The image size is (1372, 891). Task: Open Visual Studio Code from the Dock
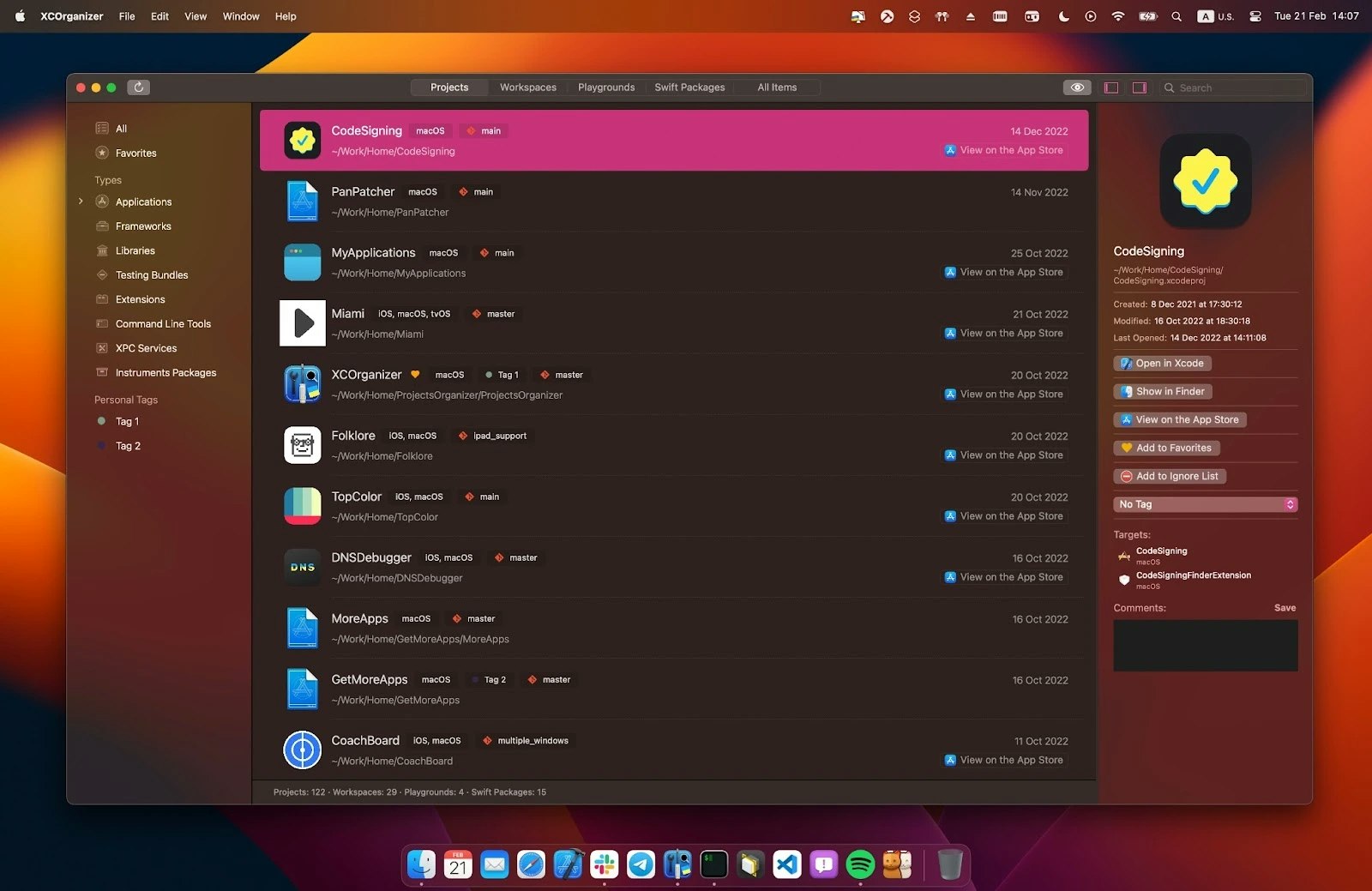tap(787, 864)
